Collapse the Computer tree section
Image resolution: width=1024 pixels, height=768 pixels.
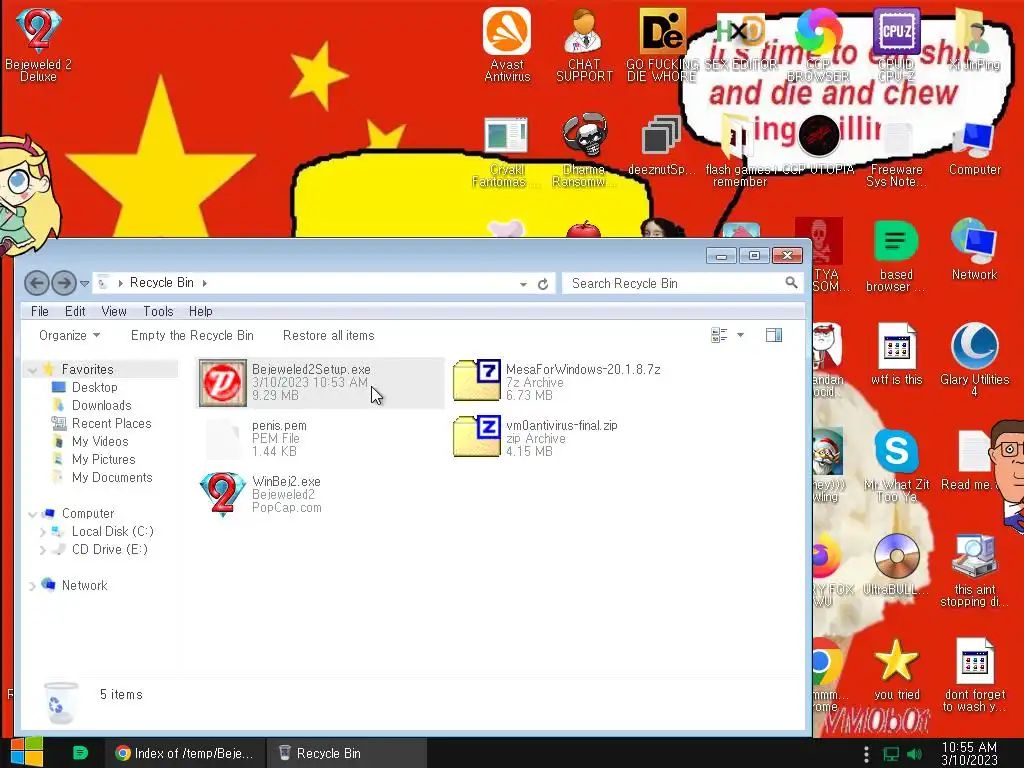pyautogui.click(x=32, y=515)
